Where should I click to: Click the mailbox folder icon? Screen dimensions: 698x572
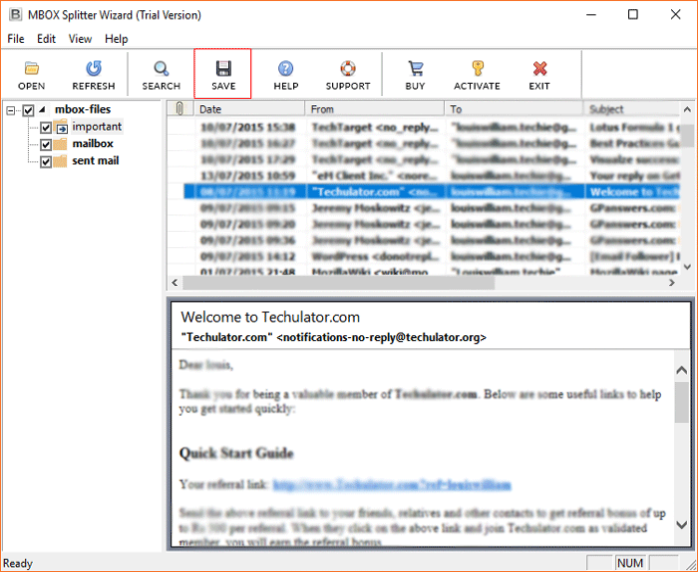[60, 144]
